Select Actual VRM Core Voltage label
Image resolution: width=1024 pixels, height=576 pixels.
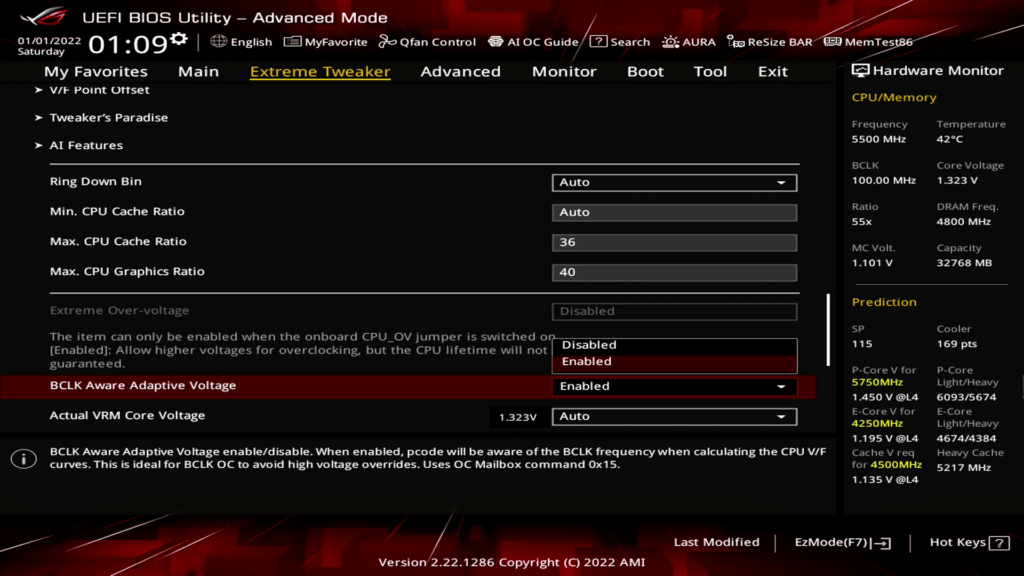[127, 415]
